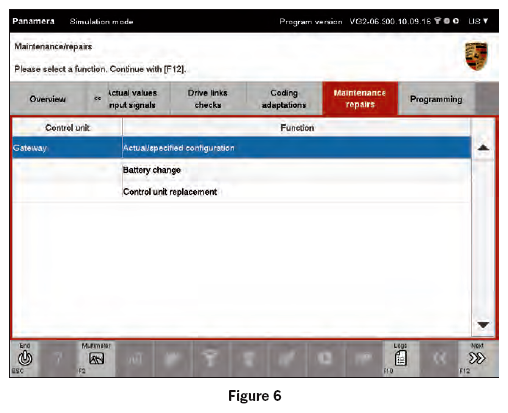
Task: Click the scrollbar down arrow
Action: pyautogui.click(x=483, y=324)
